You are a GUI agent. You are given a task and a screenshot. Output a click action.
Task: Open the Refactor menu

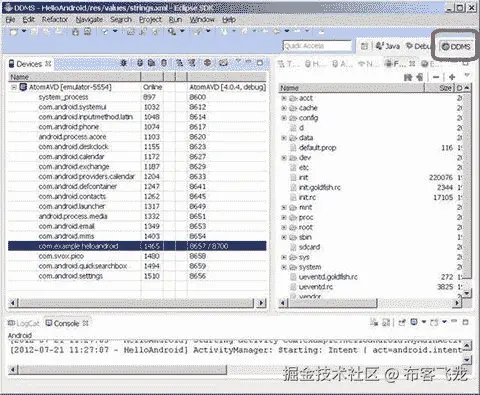point(55,20)
